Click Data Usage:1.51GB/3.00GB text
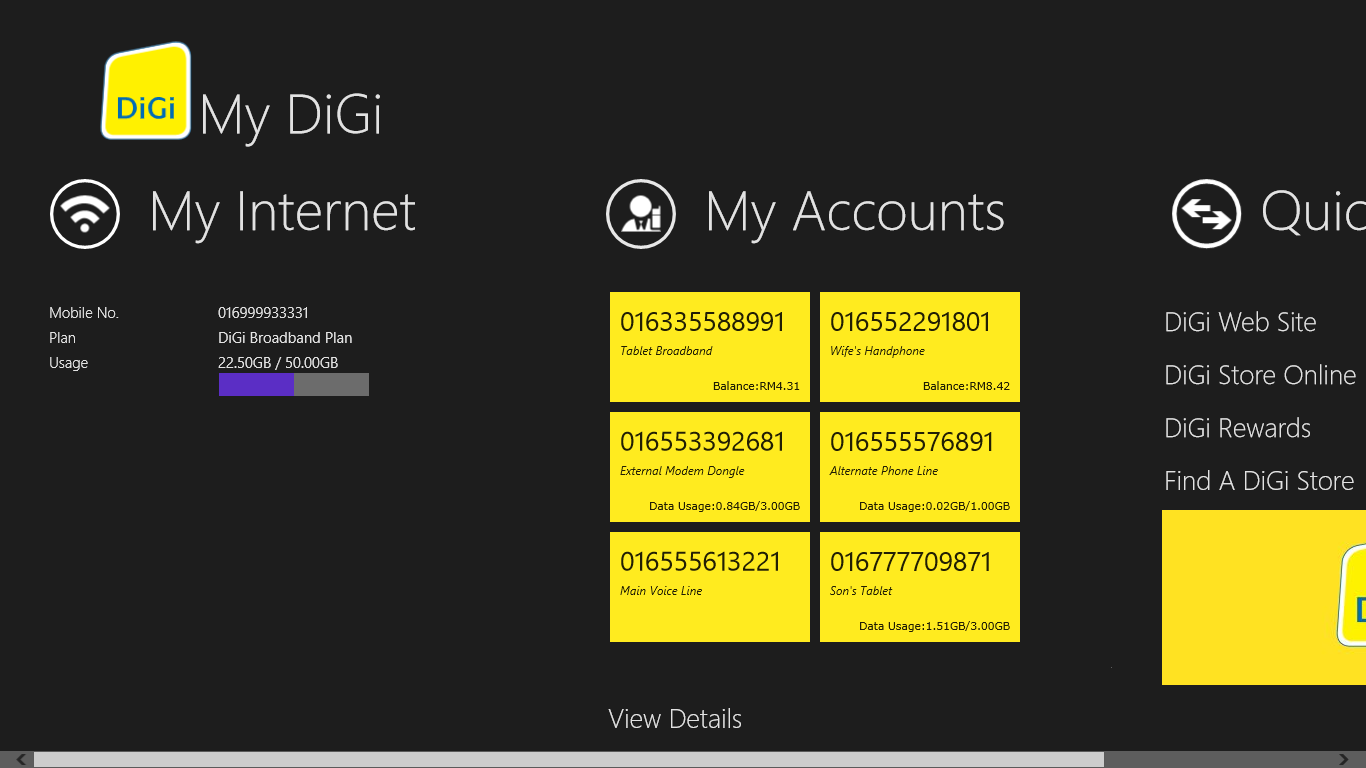The image size is (1366, 768). (934, 626)
